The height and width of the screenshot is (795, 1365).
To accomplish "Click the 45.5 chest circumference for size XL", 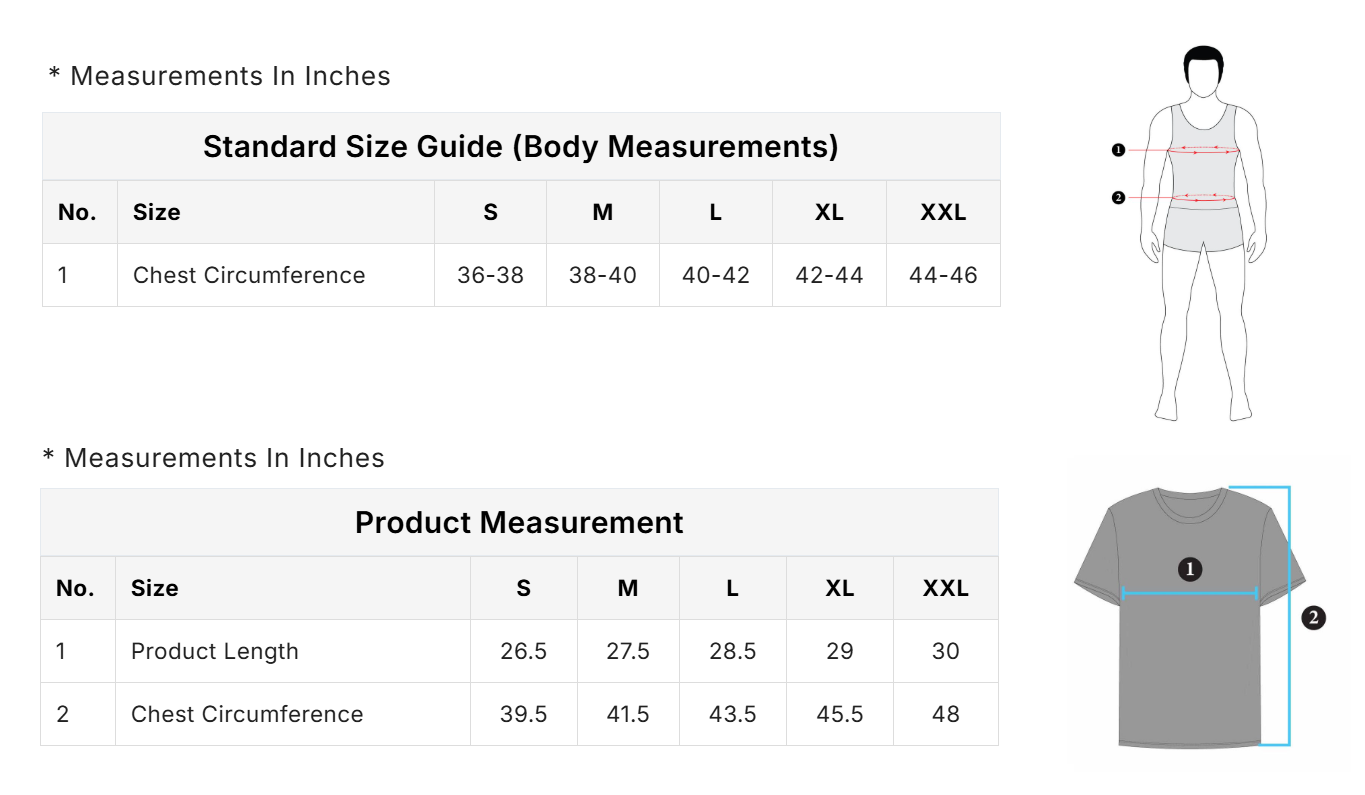I will tap(840, 714).
